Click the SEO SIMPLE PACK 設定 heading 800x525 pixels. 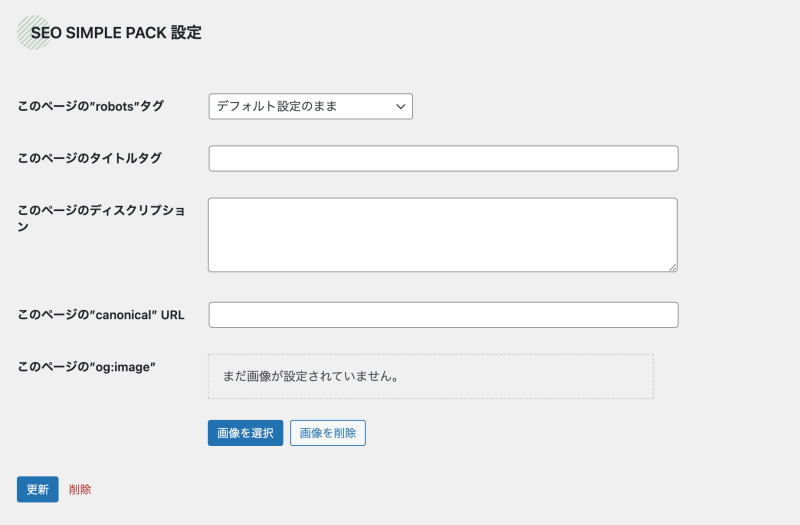click(116, 33)
